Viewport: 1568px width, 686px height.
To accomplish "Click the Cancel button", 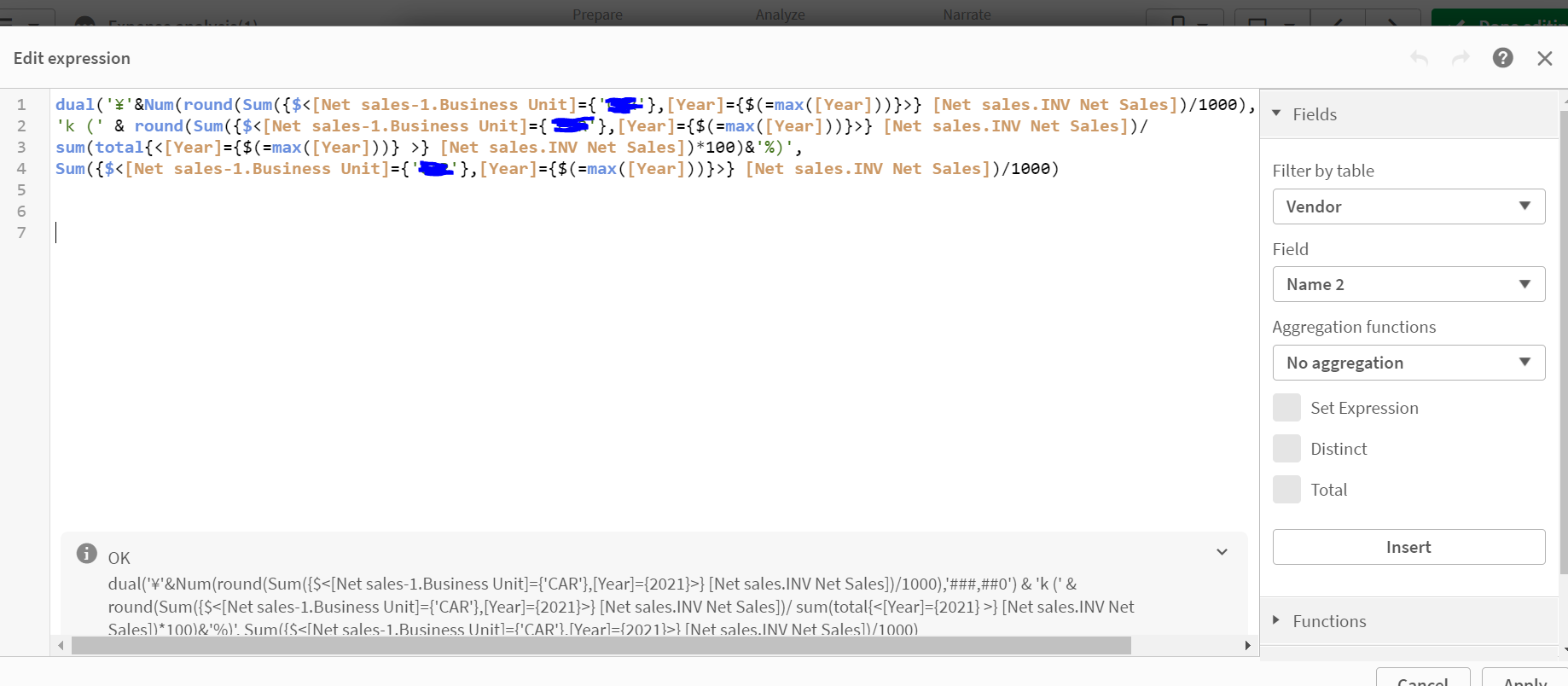I will point(1423,678).
